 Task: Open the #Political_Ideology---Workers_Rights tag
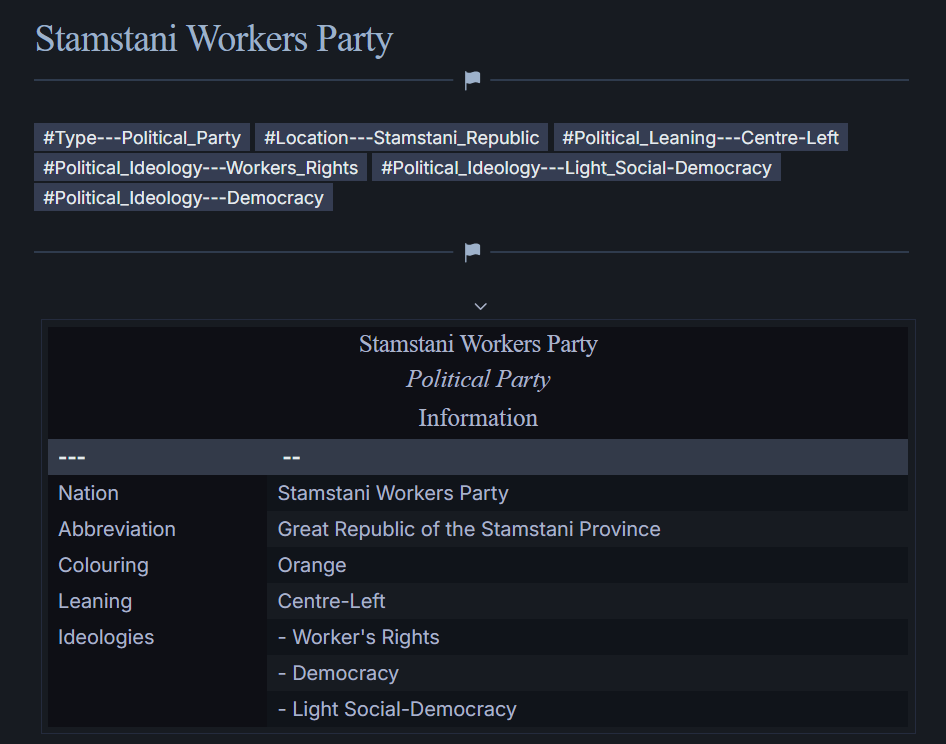click(200, 168)
